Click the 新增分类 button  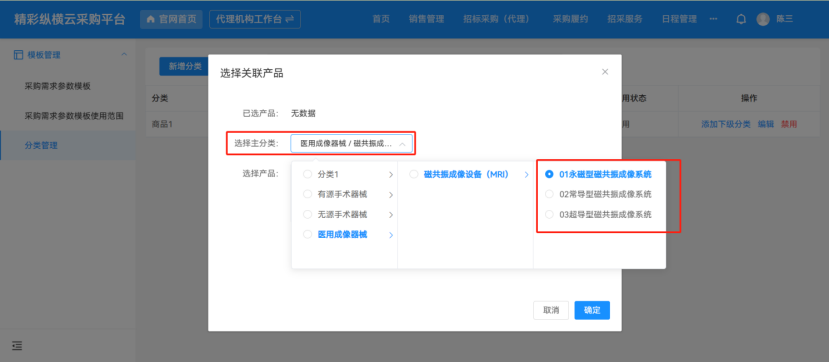(184, 66)
